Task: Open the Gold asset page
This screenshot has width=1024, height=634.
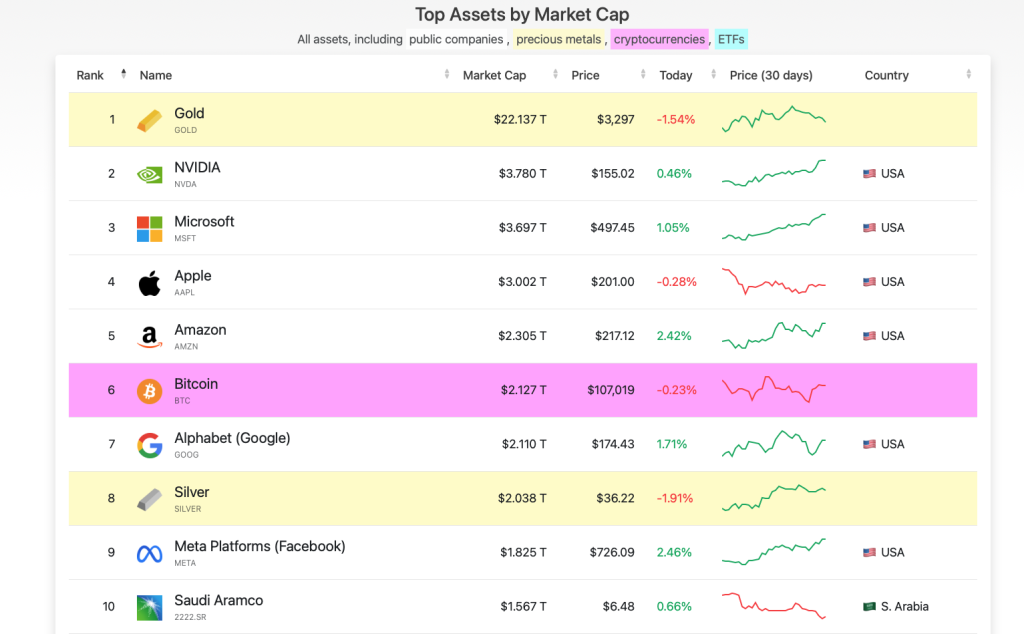Action: click(x=189, y=114)
